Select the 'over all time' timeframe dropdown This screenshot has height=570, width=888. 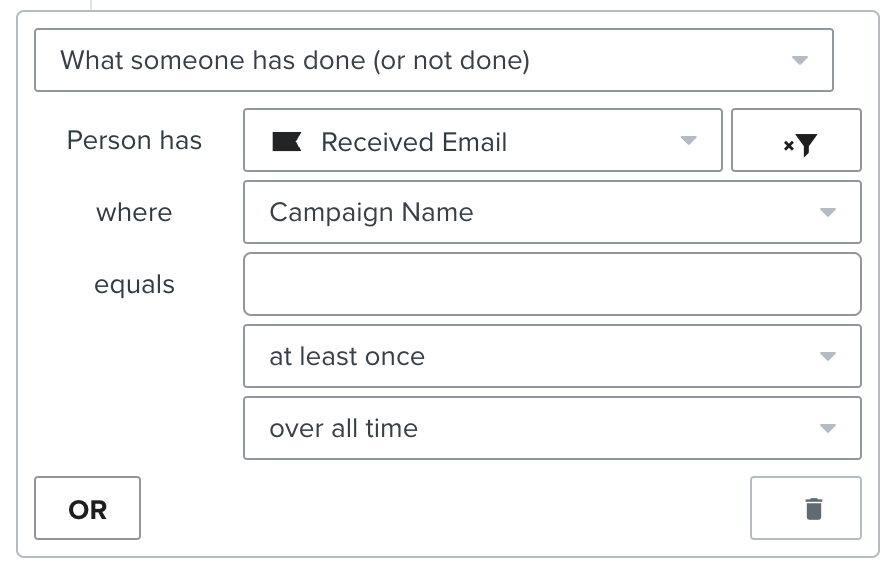552,428
